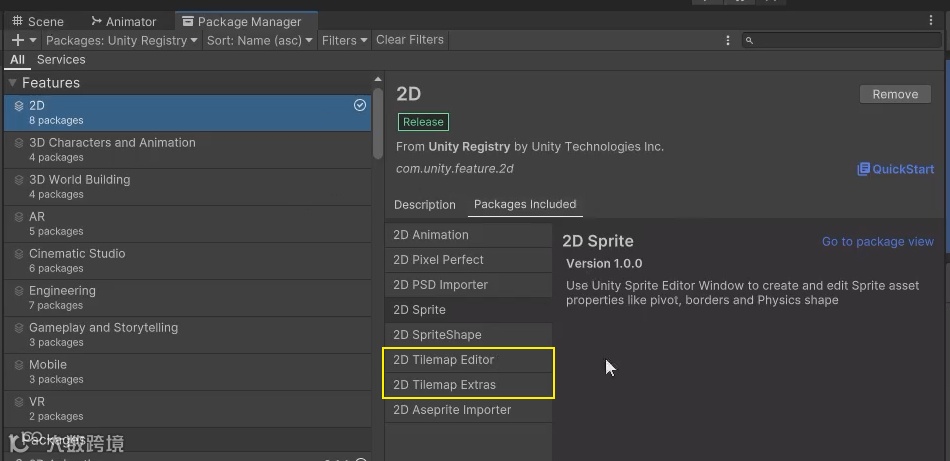This screenshot has width=950, height=461.
Task: Click the AR feature layers icon
Action: 19,217
